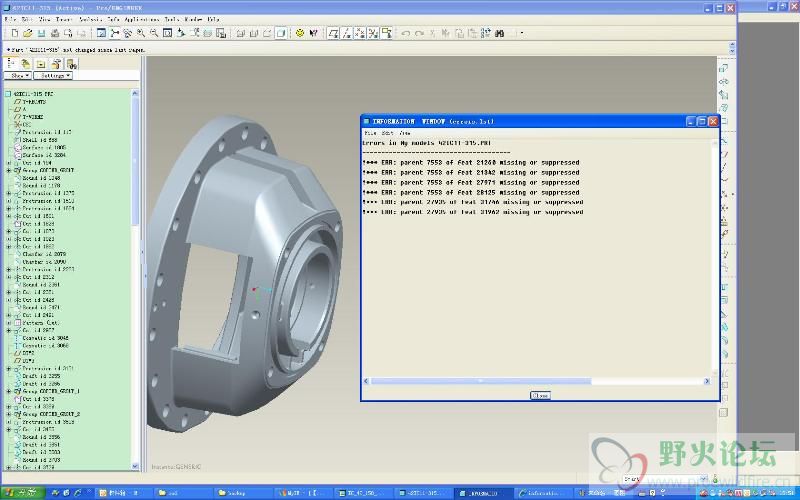Open the Settings dropdown in model tree
Viewport: 800px width, 500px height.
pos(53,76)
